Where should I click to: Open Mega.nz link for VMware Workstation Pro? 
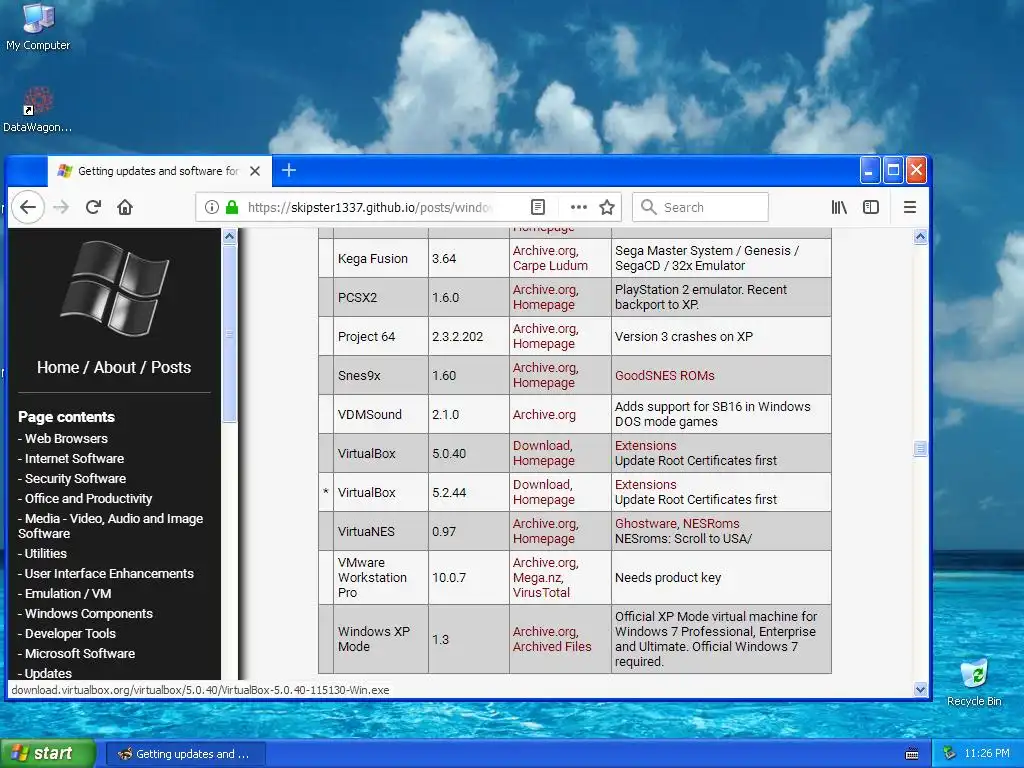(x=537, y=577)
